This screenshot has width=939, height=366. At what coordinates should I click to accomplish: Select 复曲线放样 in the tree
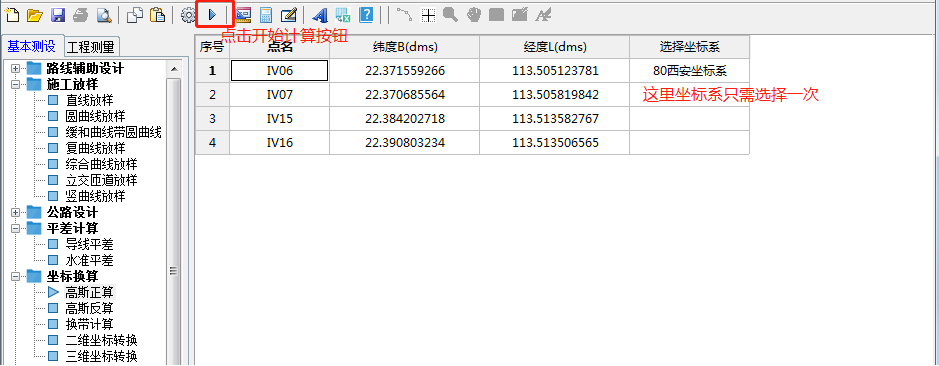point(95,148)
